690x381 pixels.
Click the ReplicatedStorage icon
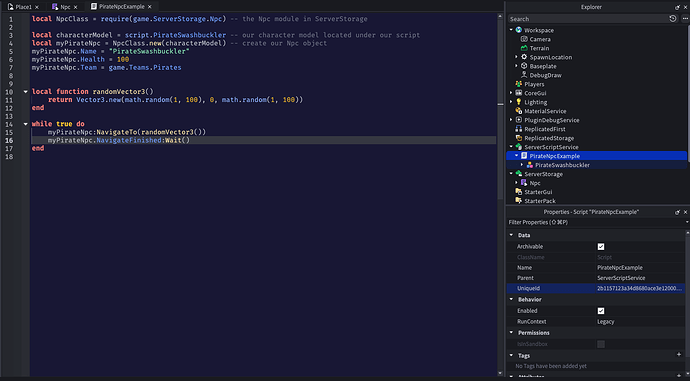[519, 138]
